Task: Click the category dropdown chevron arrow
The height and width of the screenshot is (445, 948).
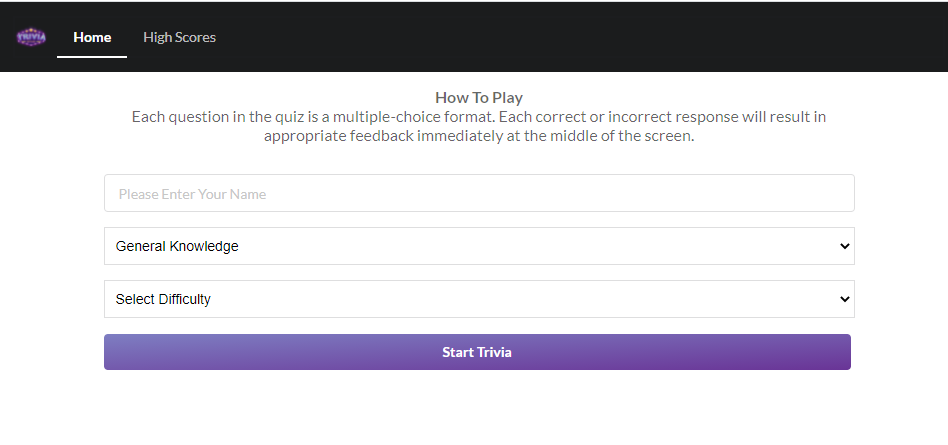Action: pyautogui.click(x=844, y=246)
